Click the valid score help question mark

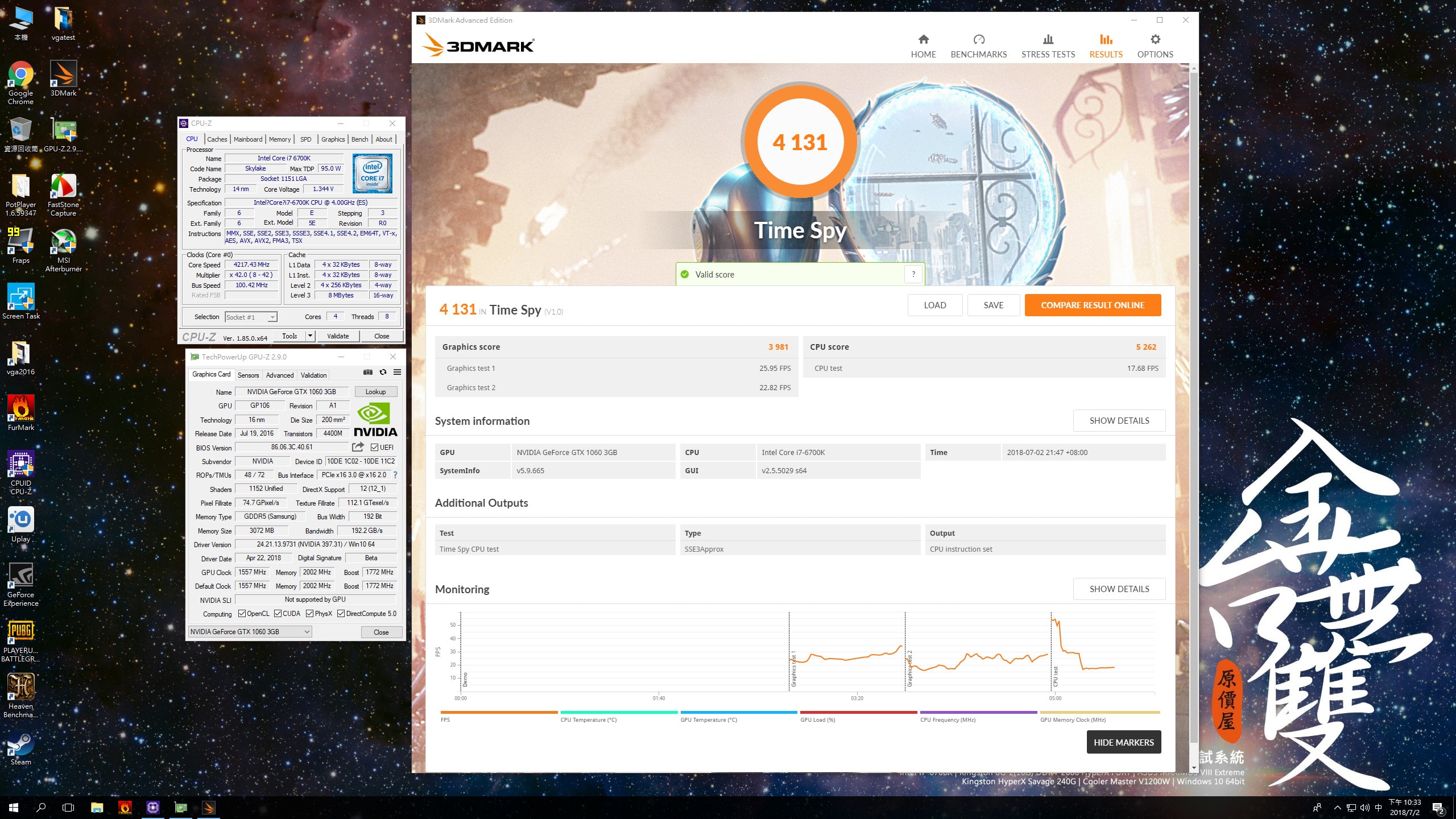click(x=913, y=274)
